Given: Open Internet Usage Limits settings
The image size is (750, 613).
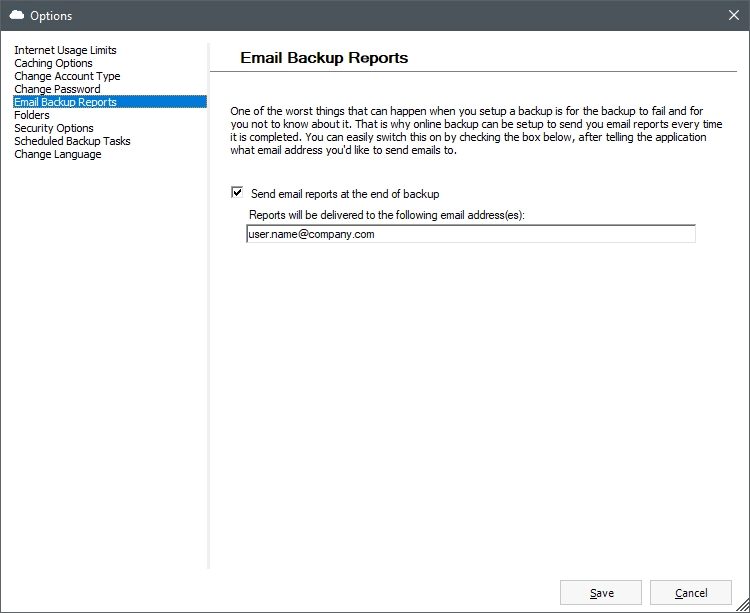Looking at the screenshot, I should pos(65,50).
